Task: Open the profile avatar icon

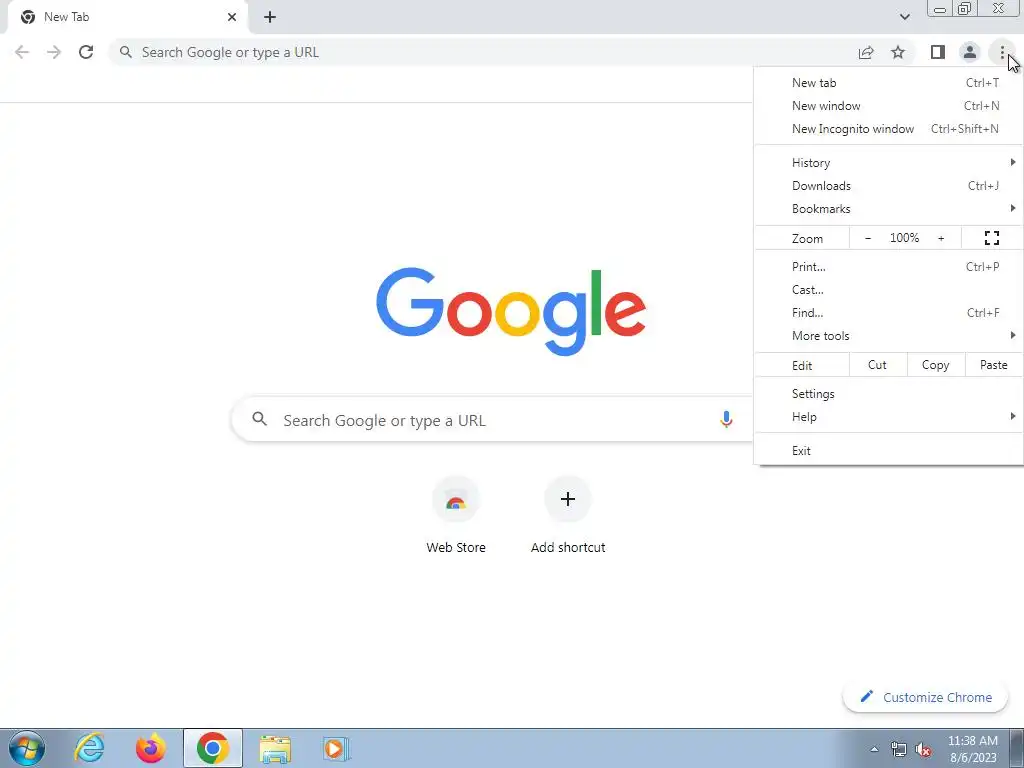Action: tap(970, 52)
